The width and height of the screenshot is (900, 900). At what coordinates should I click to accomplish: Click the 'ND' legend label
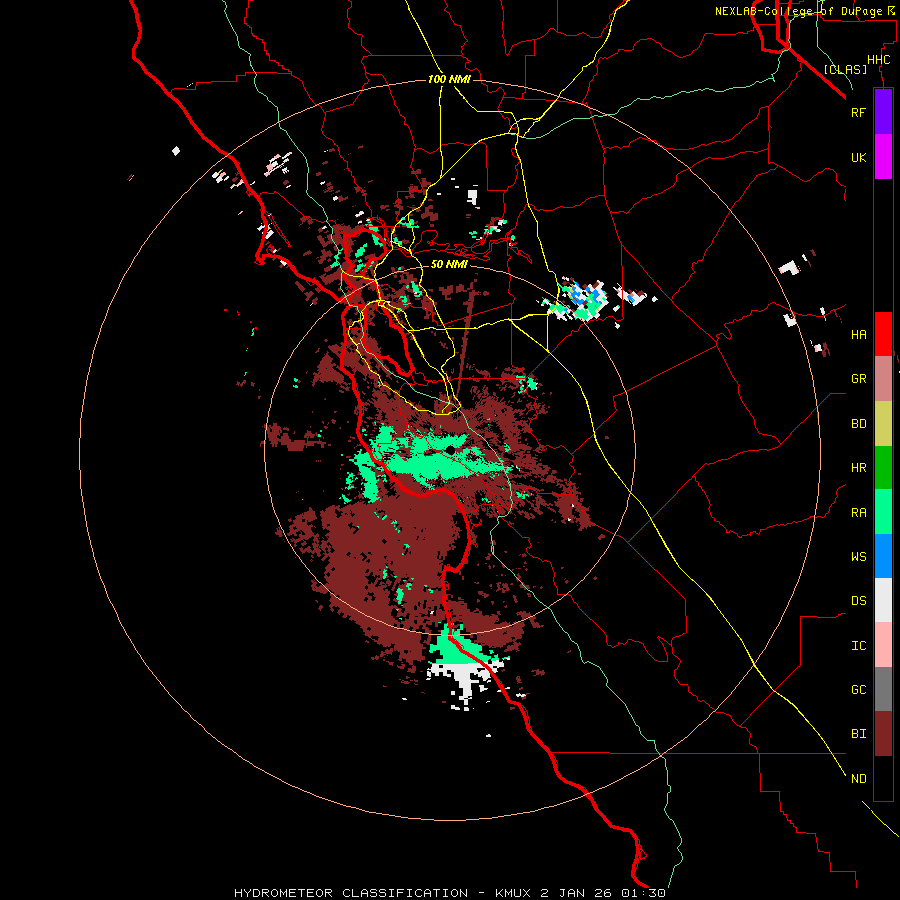[x=858, y=779]
